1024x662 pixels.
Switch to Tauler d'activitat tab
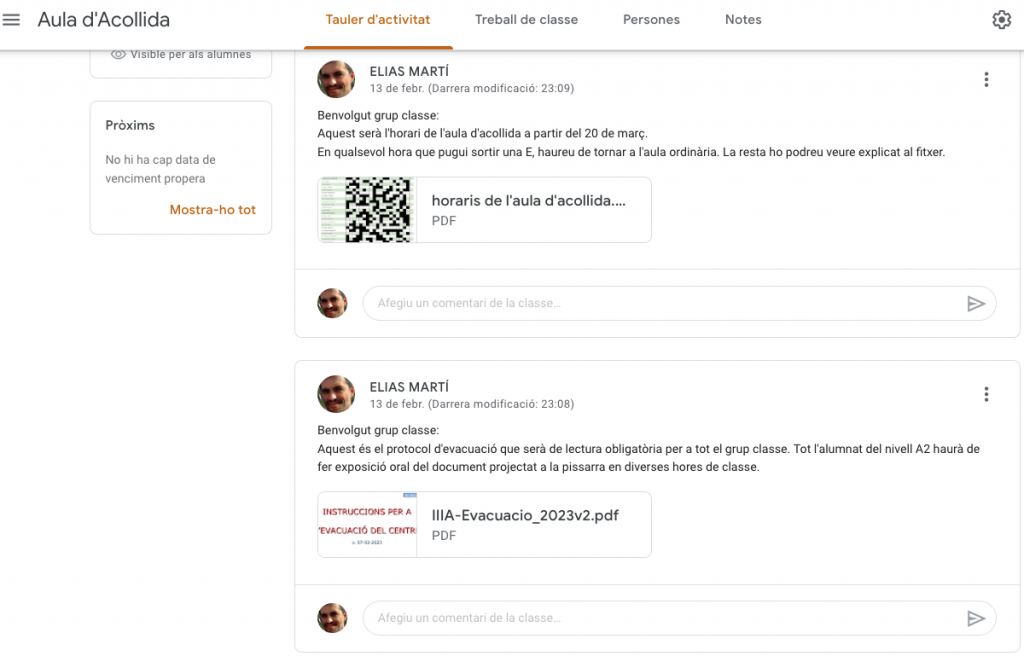[x=378, y=20]
